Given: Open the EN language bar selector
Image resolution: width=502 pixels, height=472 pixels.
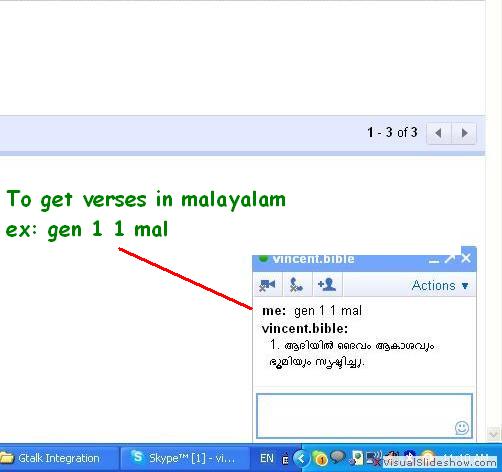Looking at the screenshot, I should click(267, 459).
